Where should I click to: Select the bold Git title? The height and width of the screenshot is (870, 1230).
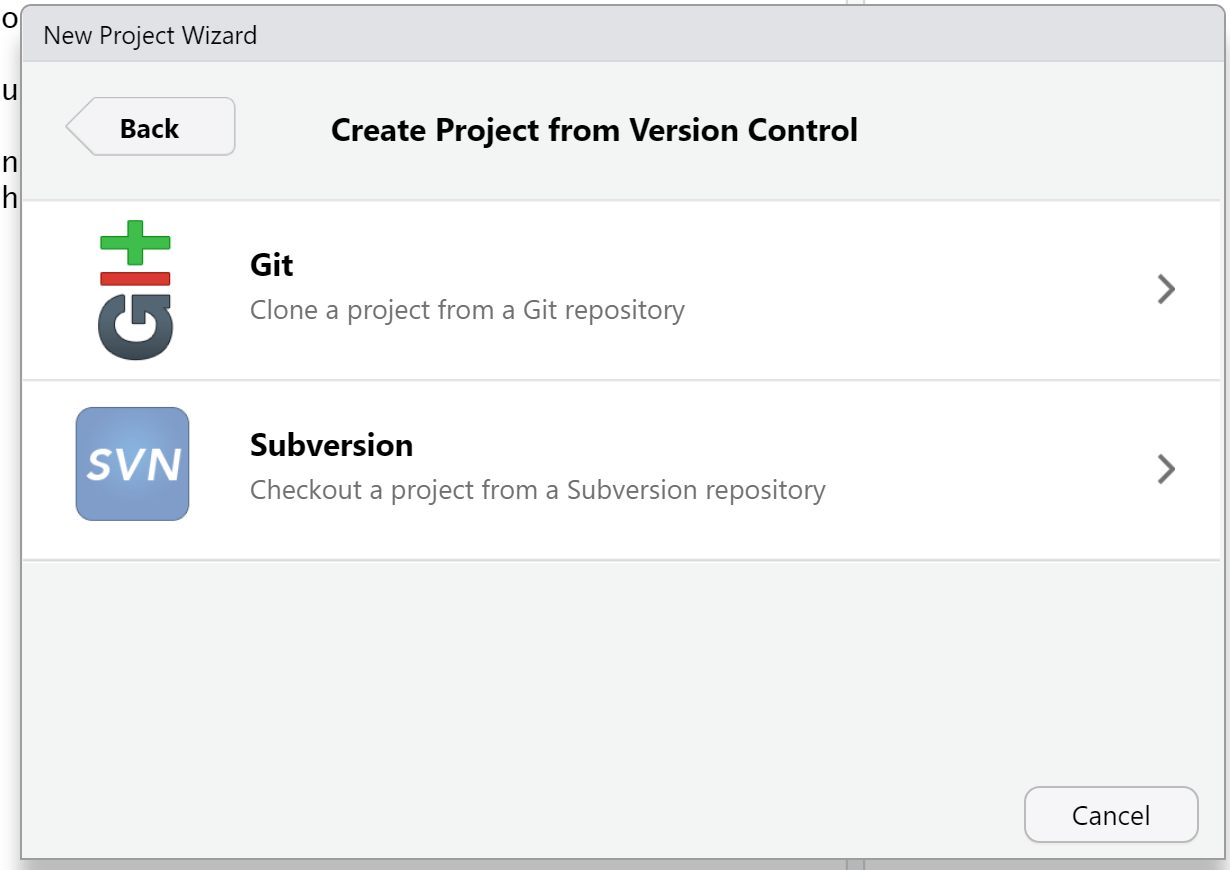point(272,265)
